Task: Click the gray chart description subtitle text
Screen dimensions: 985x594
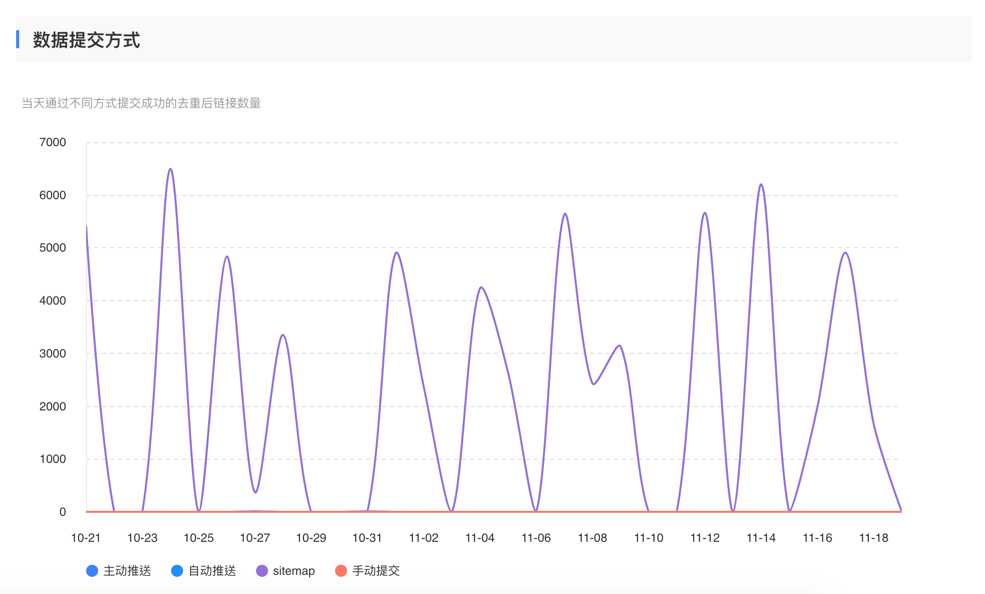Action: click(141, 103)
